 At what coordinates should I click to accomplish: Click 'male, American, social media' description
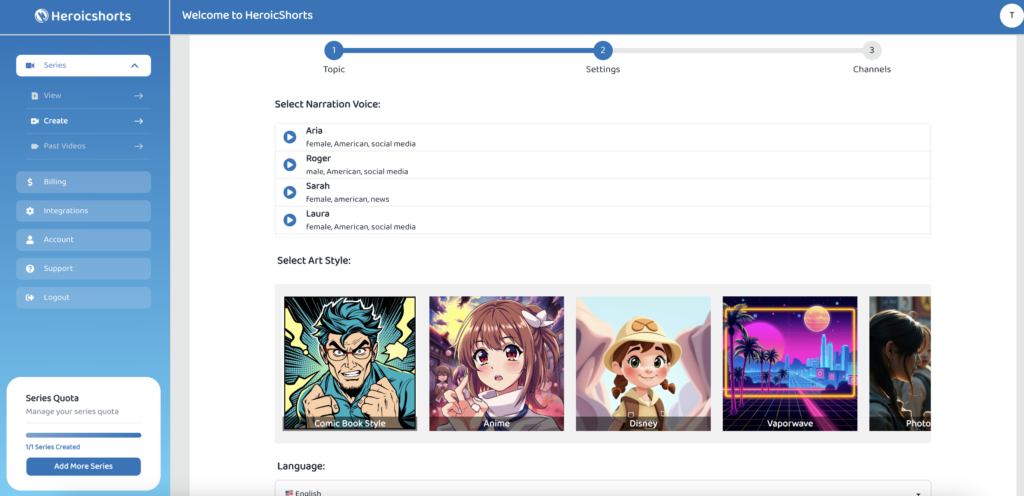tap(357, 172)
